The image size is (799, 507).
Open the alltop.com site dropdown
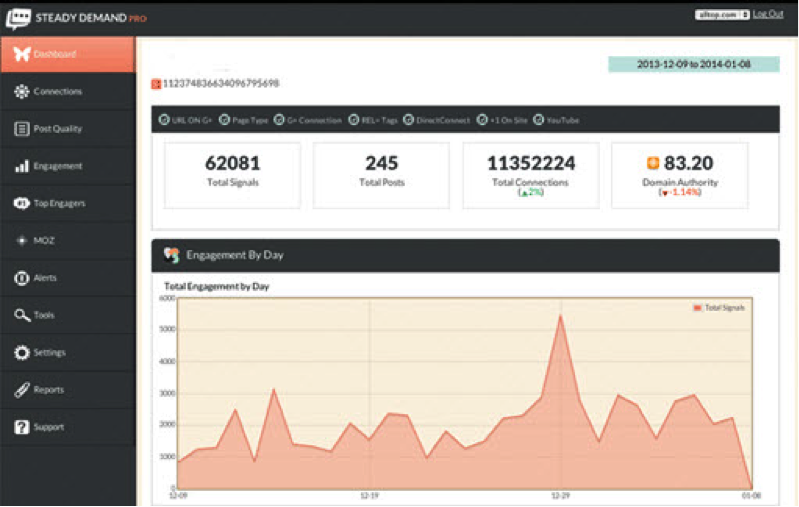coord(722,15)
